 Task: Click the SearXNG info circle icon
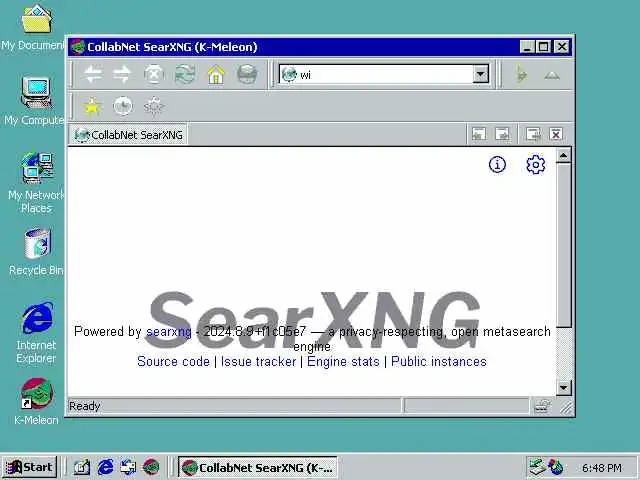click(497, 165)
